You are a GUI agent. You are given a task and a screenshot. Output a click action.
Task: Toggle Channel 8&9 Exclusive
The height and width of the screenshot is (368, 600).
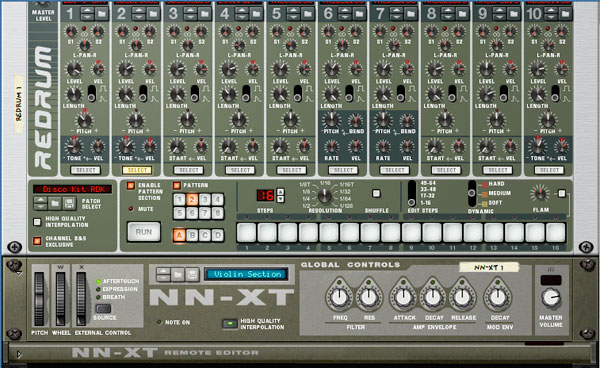pyautogui.click(x=37, y=241)
